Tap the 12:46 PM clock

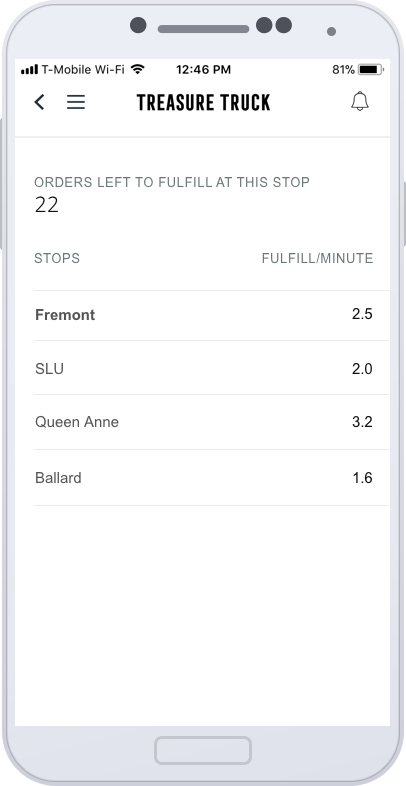(203, 70)
